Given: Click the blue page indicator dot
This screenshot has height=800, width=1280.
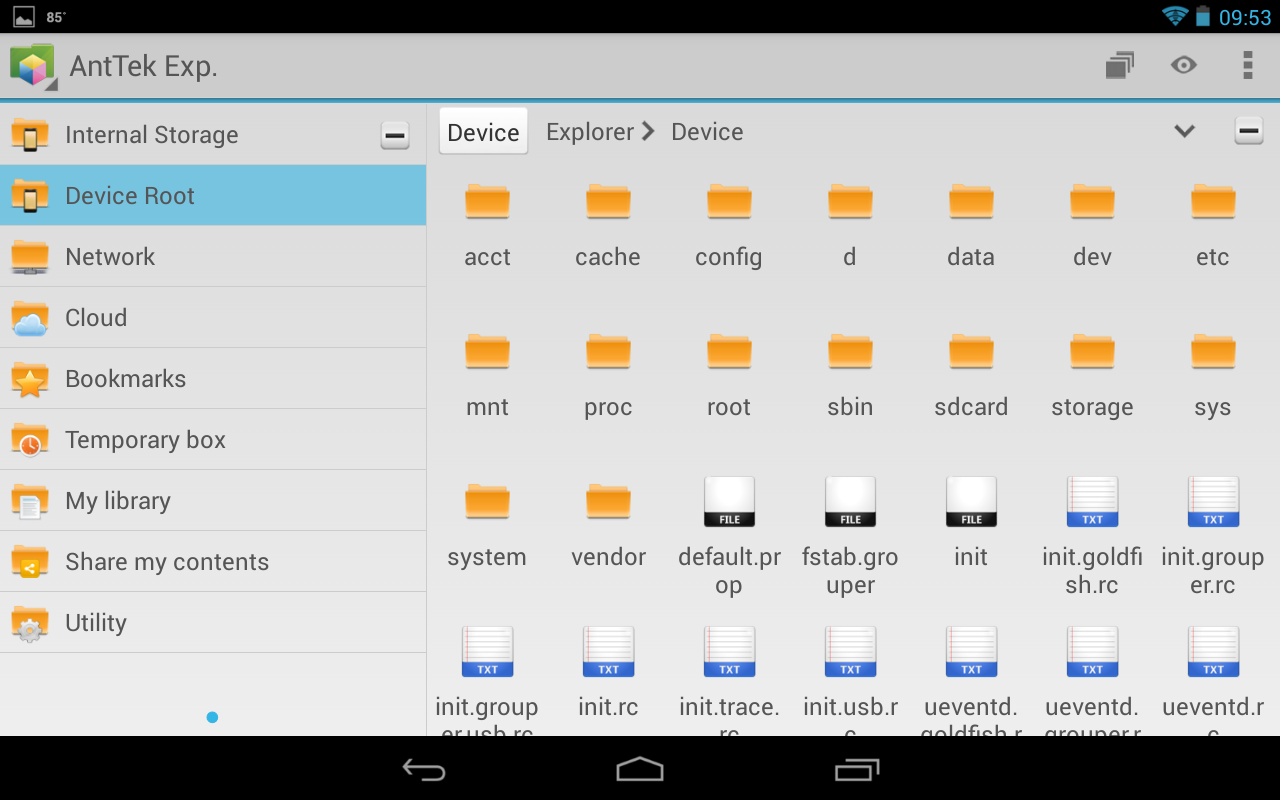Looking at the screenshot, I should tap(213, 717).
